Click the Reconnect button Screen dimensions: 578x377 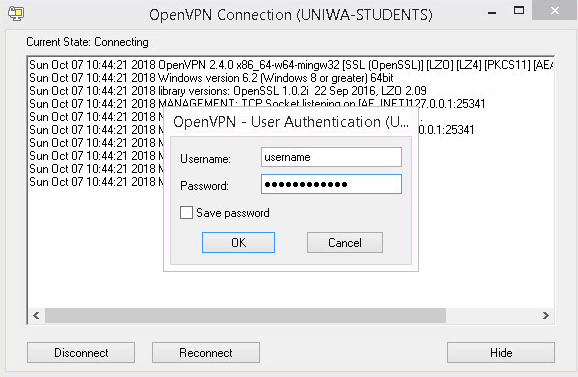(206, 353)
